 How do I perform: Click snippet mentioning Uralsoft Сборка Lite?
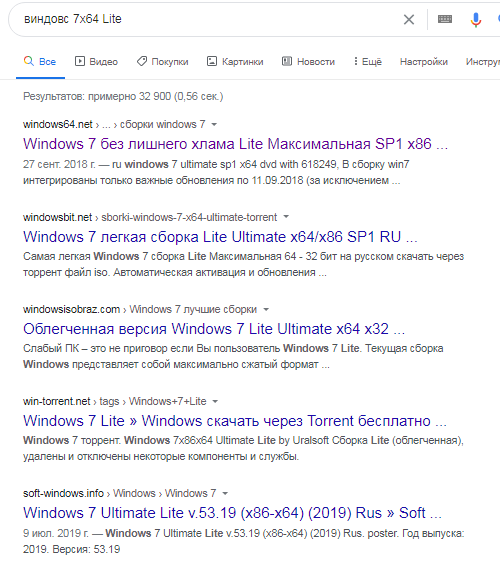click(x=243, y=448)
